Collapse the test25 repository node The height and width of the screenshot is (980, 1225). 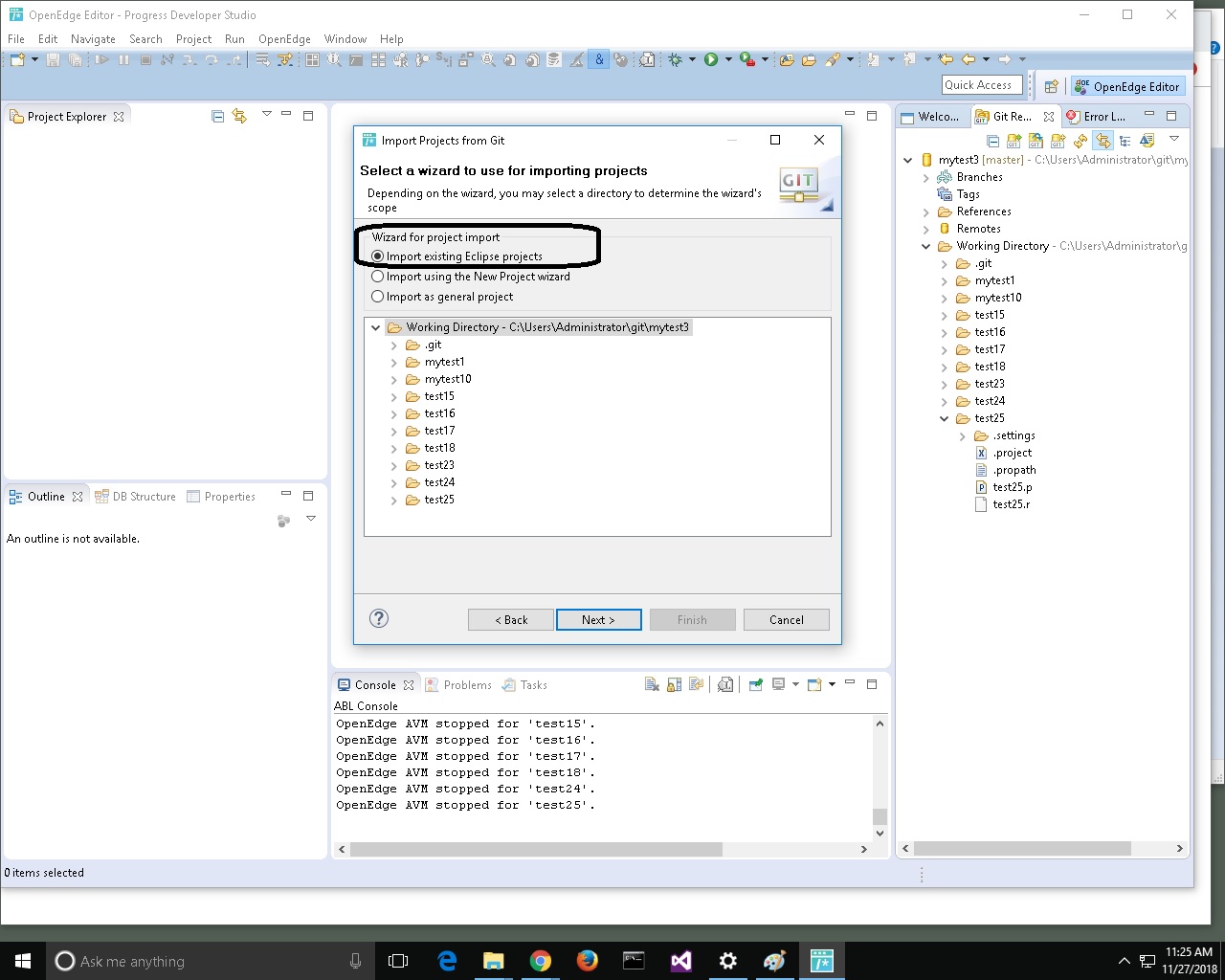(945, 418)
